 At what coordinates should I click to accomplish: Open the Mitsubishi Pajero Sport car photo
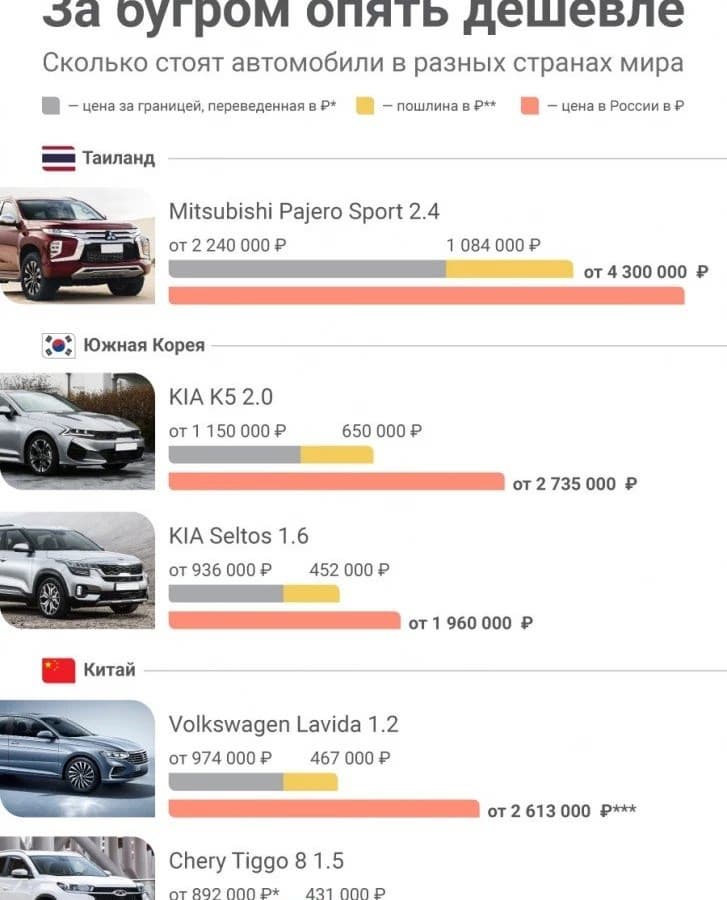[x=77, y=245]
